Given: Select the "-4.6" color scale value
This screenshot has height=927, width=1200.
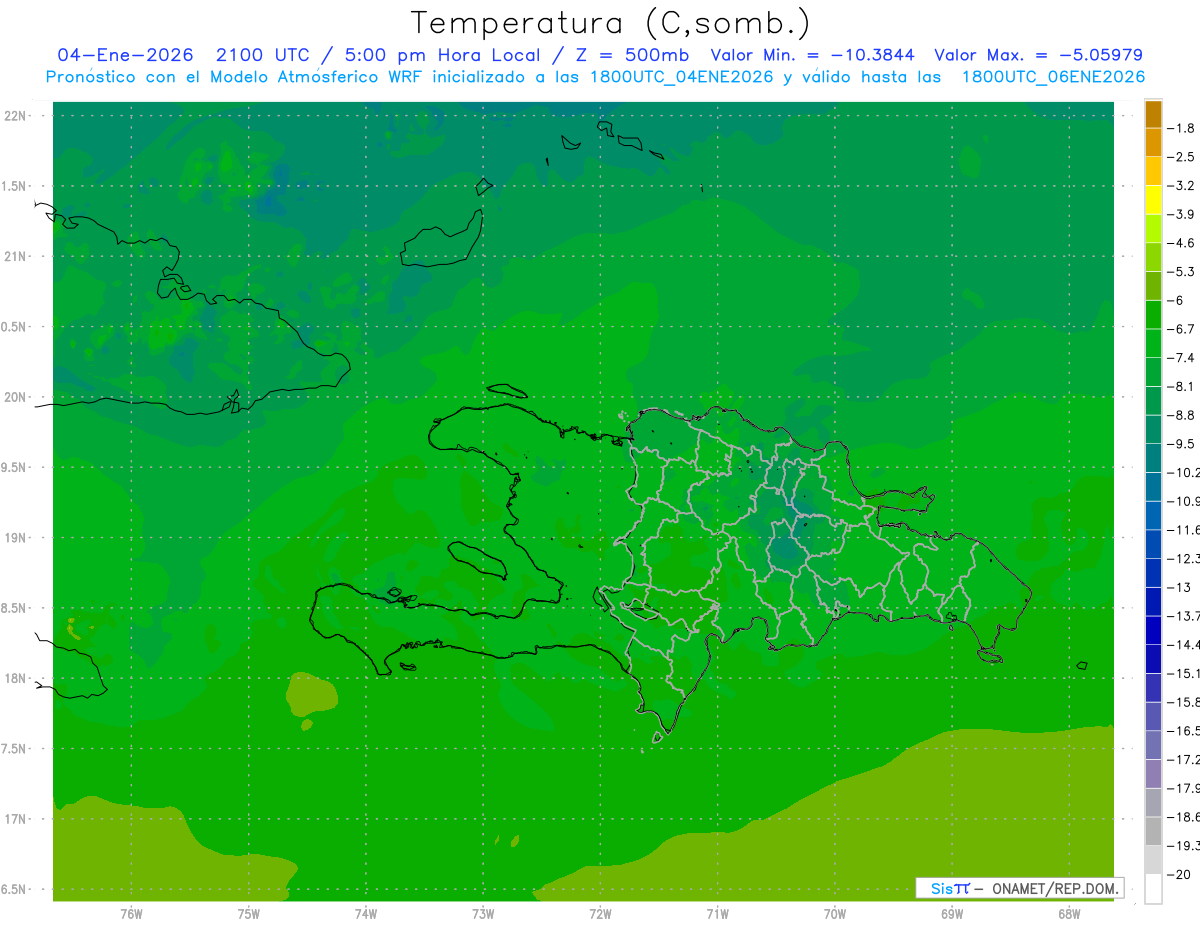Looking at the screenshot, I should [x=1182, y=243].
